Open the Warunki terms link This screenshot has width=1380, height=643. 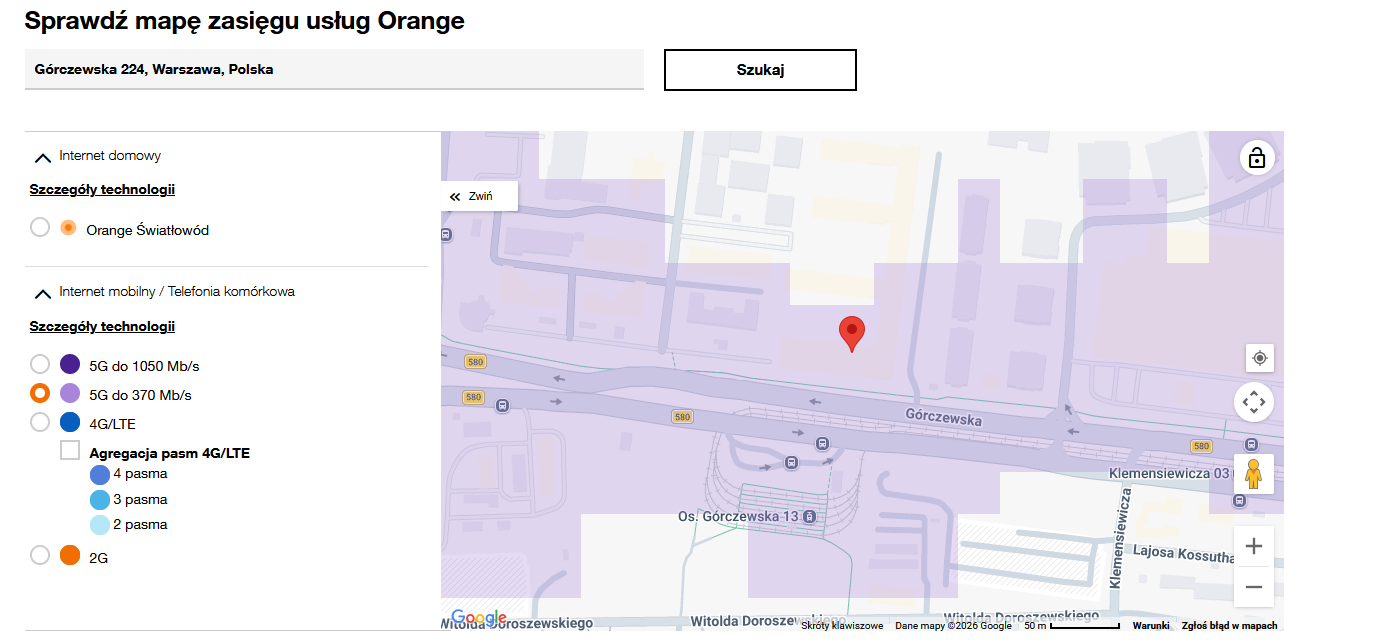[1151, 626]
